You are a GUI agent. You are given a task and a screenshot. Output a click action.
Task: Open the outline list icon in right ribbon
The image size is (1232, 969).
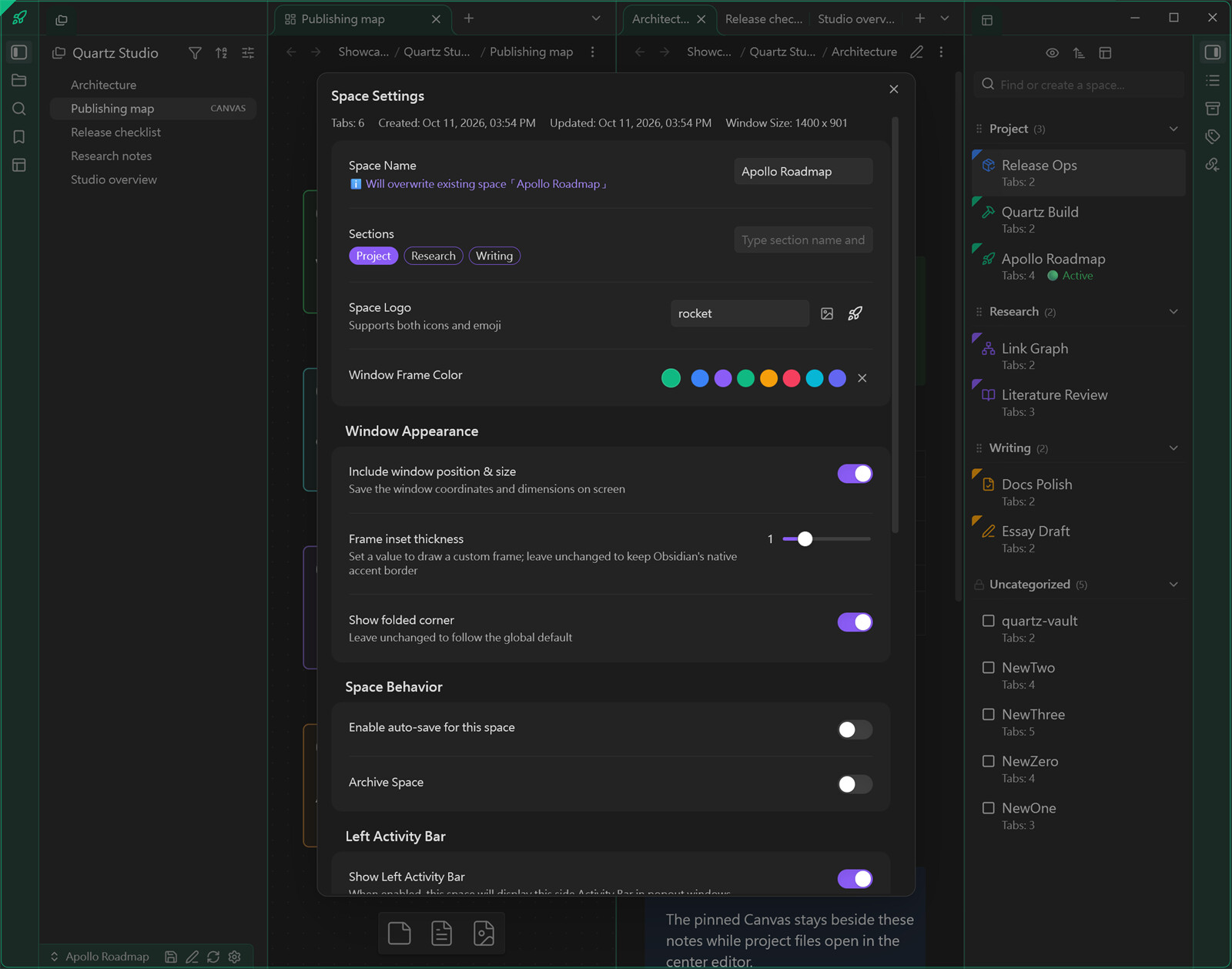[1213, 80]
